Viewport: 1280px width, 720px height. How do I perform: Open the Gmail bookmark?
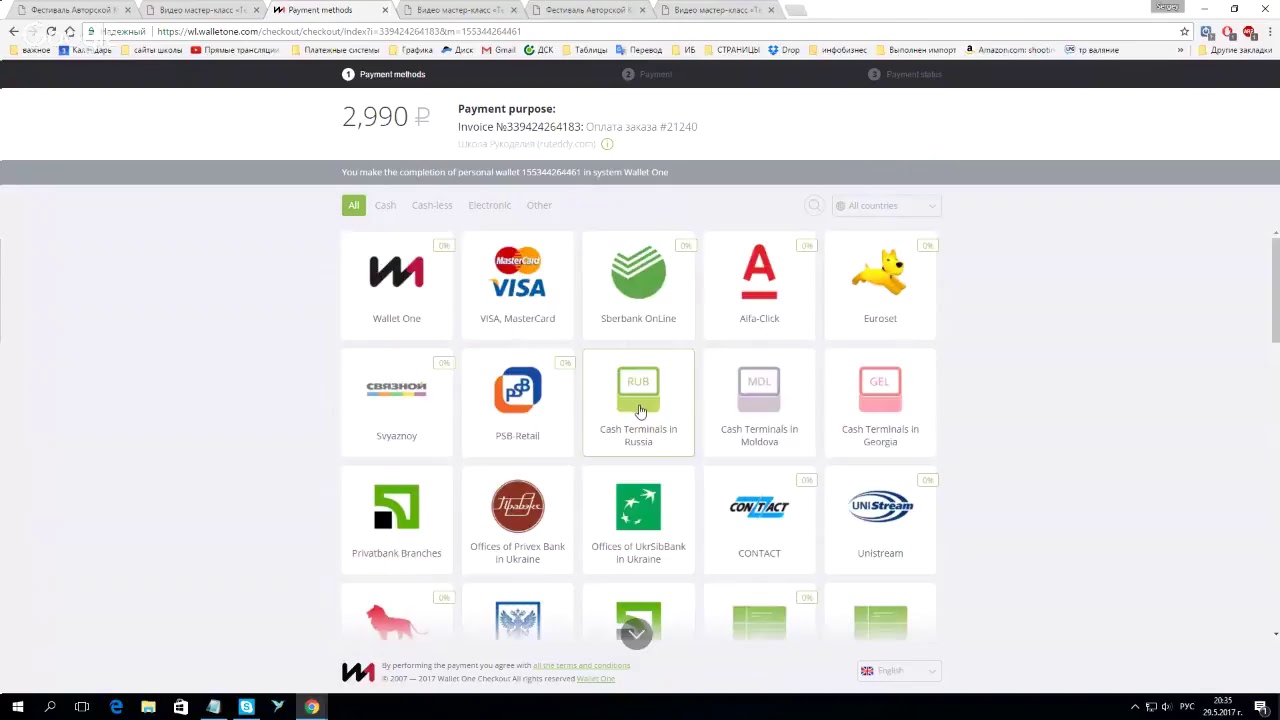coord(498,50)
